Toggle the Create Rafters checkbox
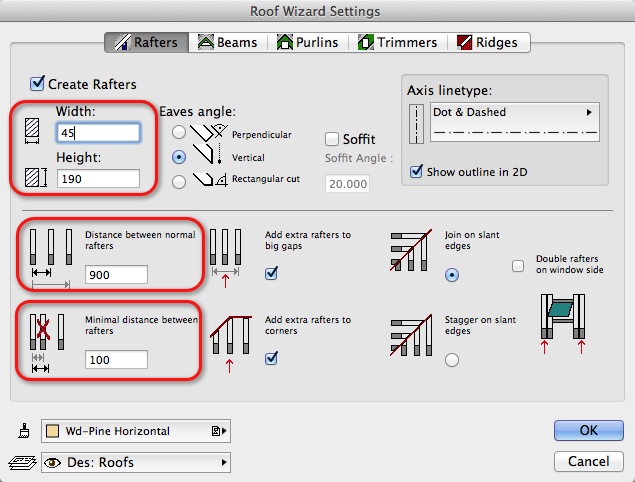Screen dimensions: 635x482 pyautogui.click(x=37, y=83)
